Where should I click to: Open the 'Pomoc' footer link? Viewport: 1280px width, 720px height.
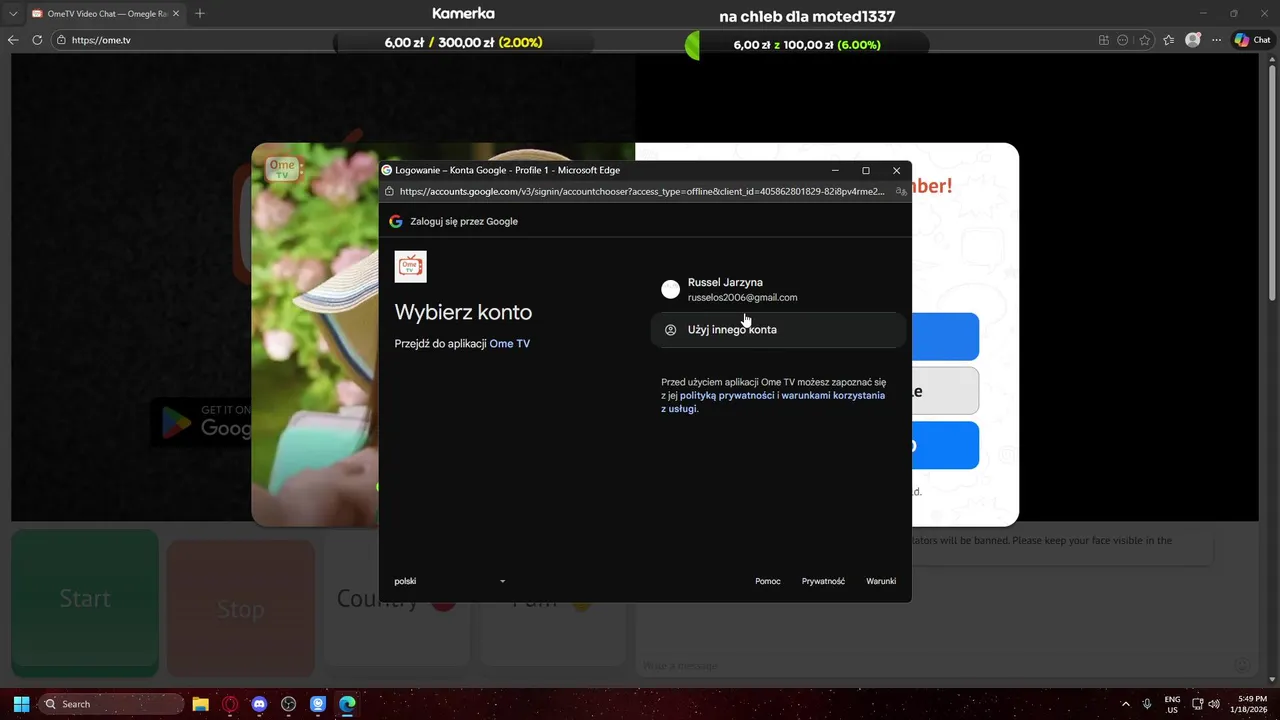[768, 581]
